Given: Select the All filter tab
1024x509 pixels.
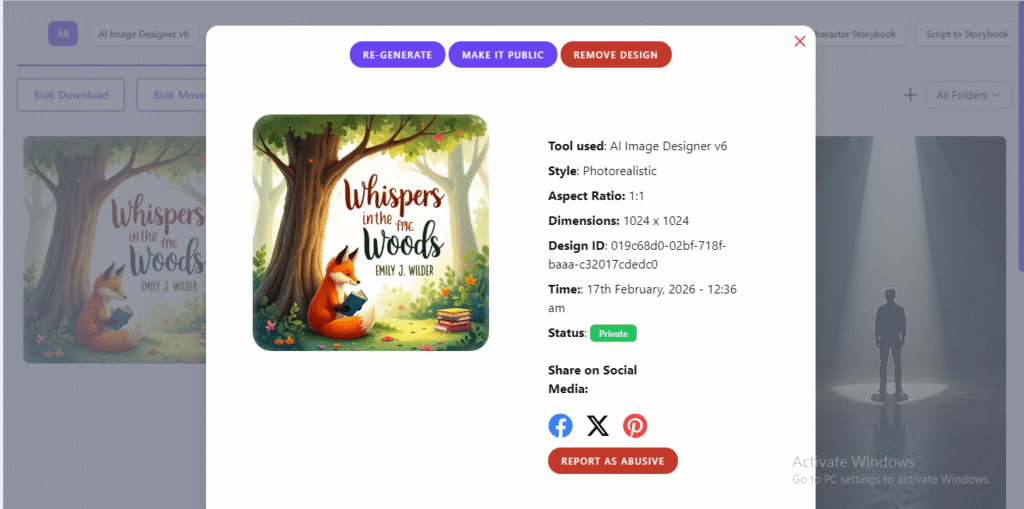Looking at the screenshot, I should point(63,34).
